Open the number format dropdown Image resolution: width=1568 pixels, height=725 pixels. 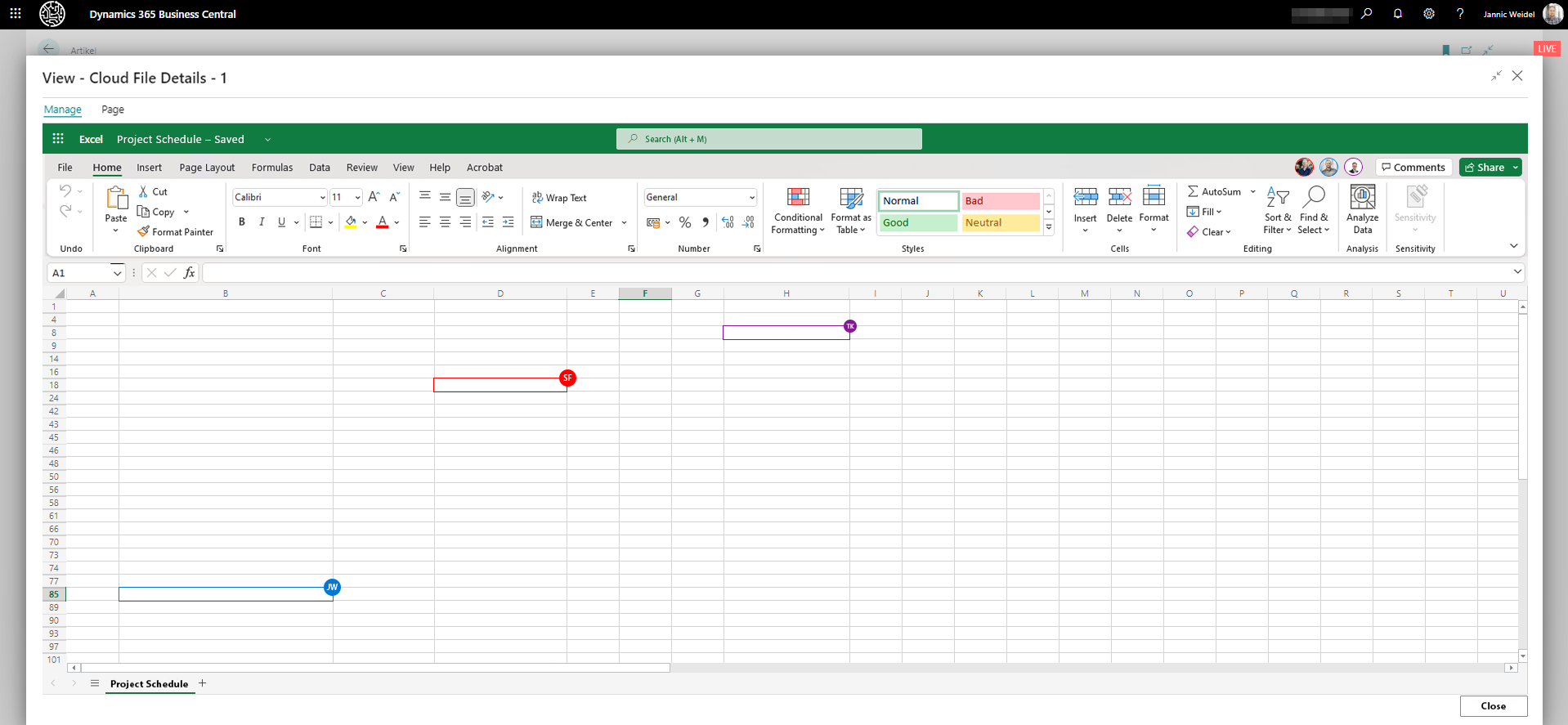pyautogui.click(x=752, y=197)
